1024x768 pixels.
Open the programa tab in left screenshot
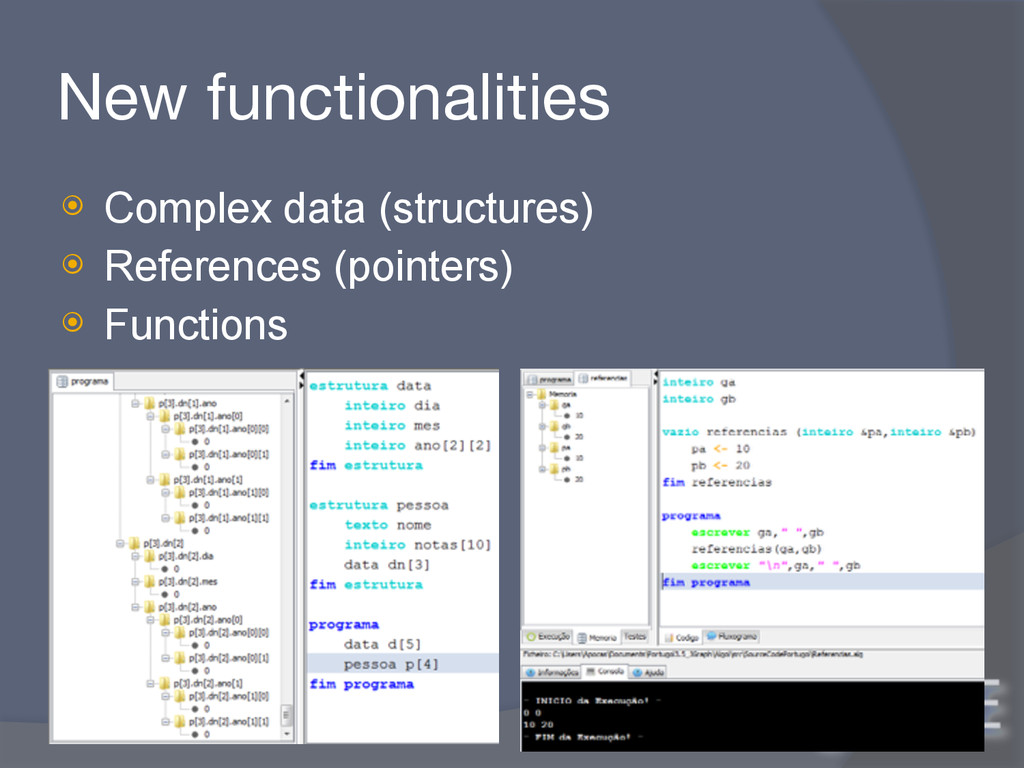tap(83, 381)
